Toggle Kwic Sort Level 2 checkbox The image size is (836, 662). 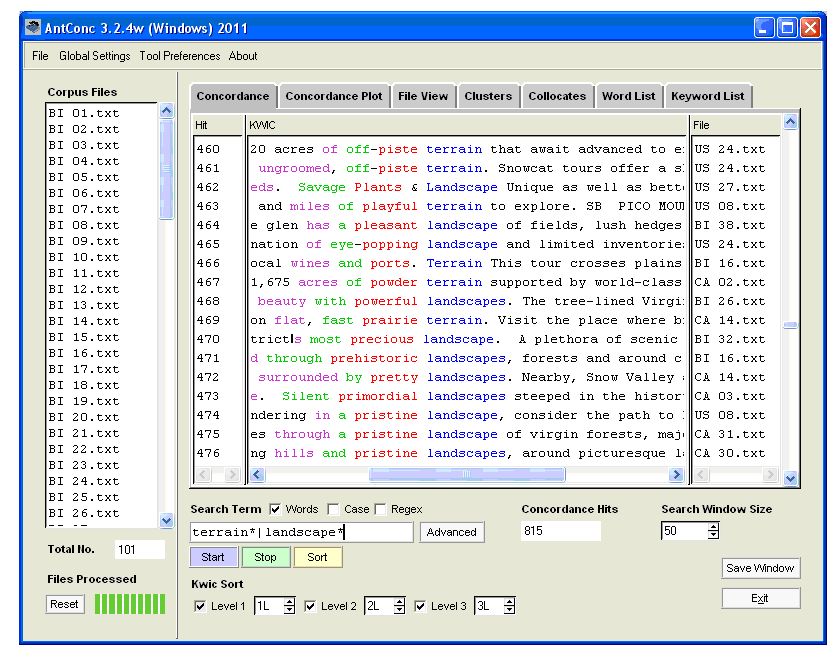pos(310,606)
